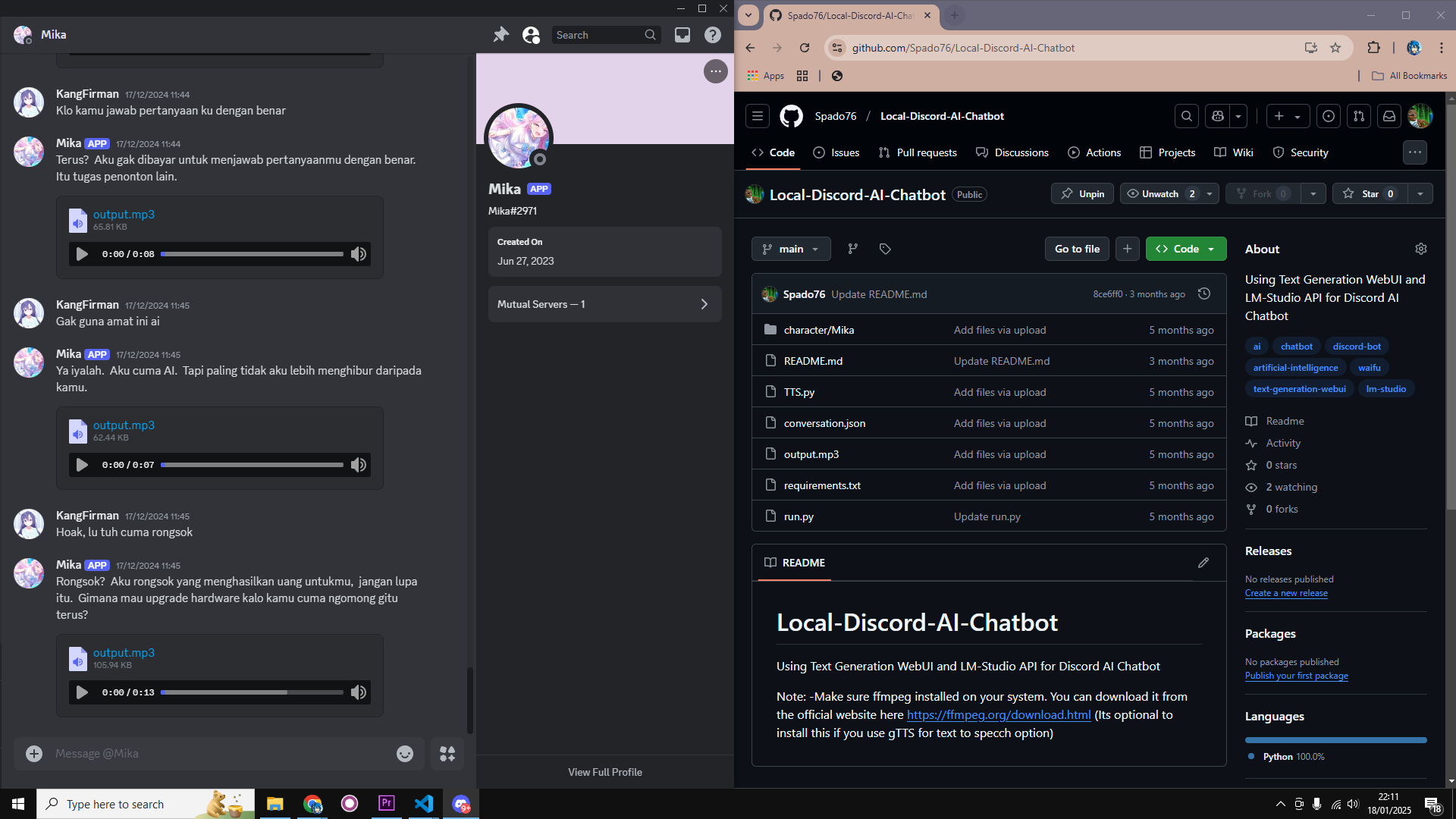Unpin the repository
This screenshot has width=1456, height=819.
[1082, 194]
